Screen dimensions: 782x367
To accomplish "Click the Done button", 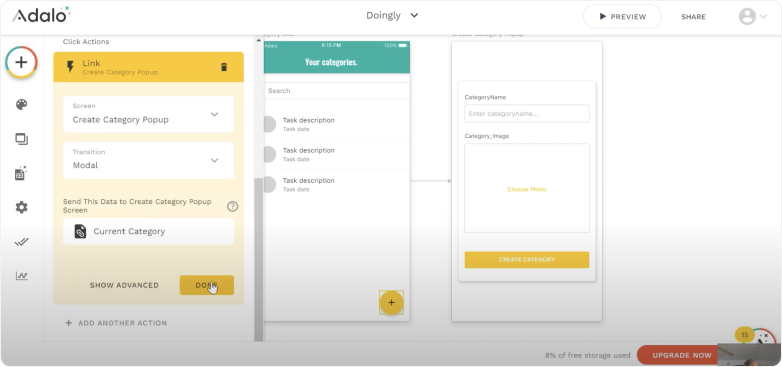I will (206, 285).
